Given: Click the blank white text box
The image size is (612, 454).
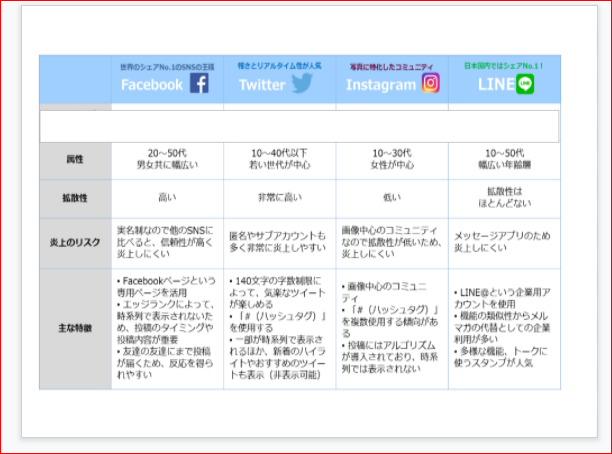Looking at the screenshot, I should pyautogui.click(x=299, y=126).
